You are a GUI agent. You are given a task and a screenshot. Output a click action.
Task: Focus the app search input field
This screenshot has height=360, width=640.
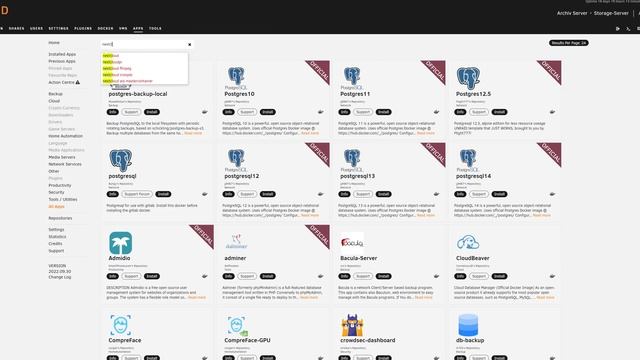tap(144, 44)
